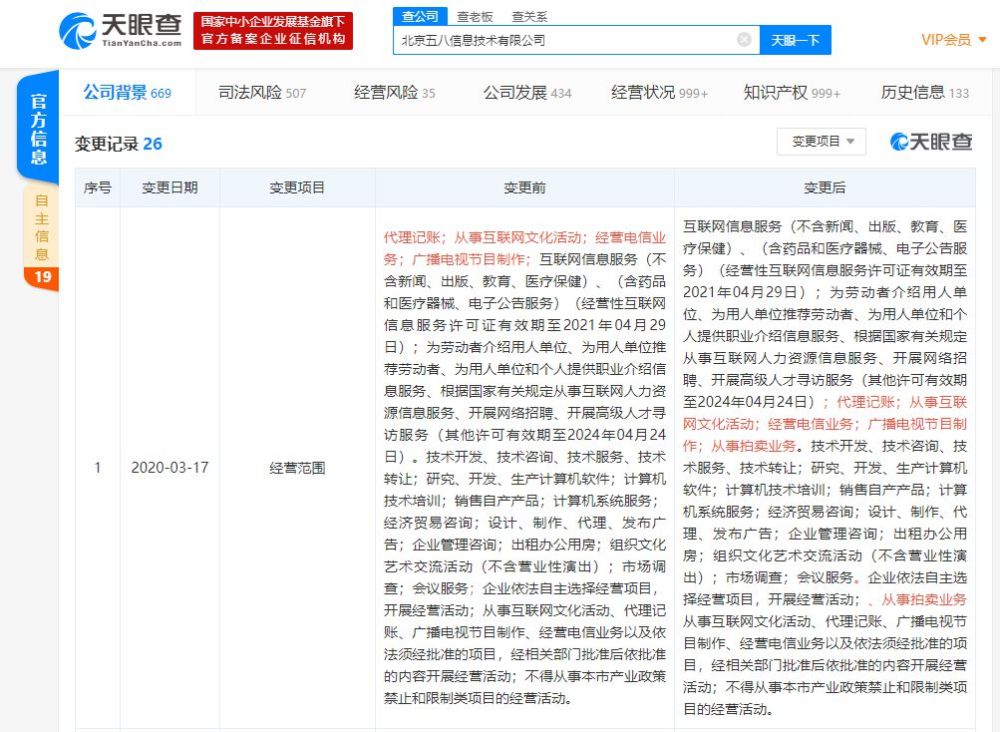Click the 变更前 column header
1000x732 pixels.
pyautogui.click(x=524, y=187)
